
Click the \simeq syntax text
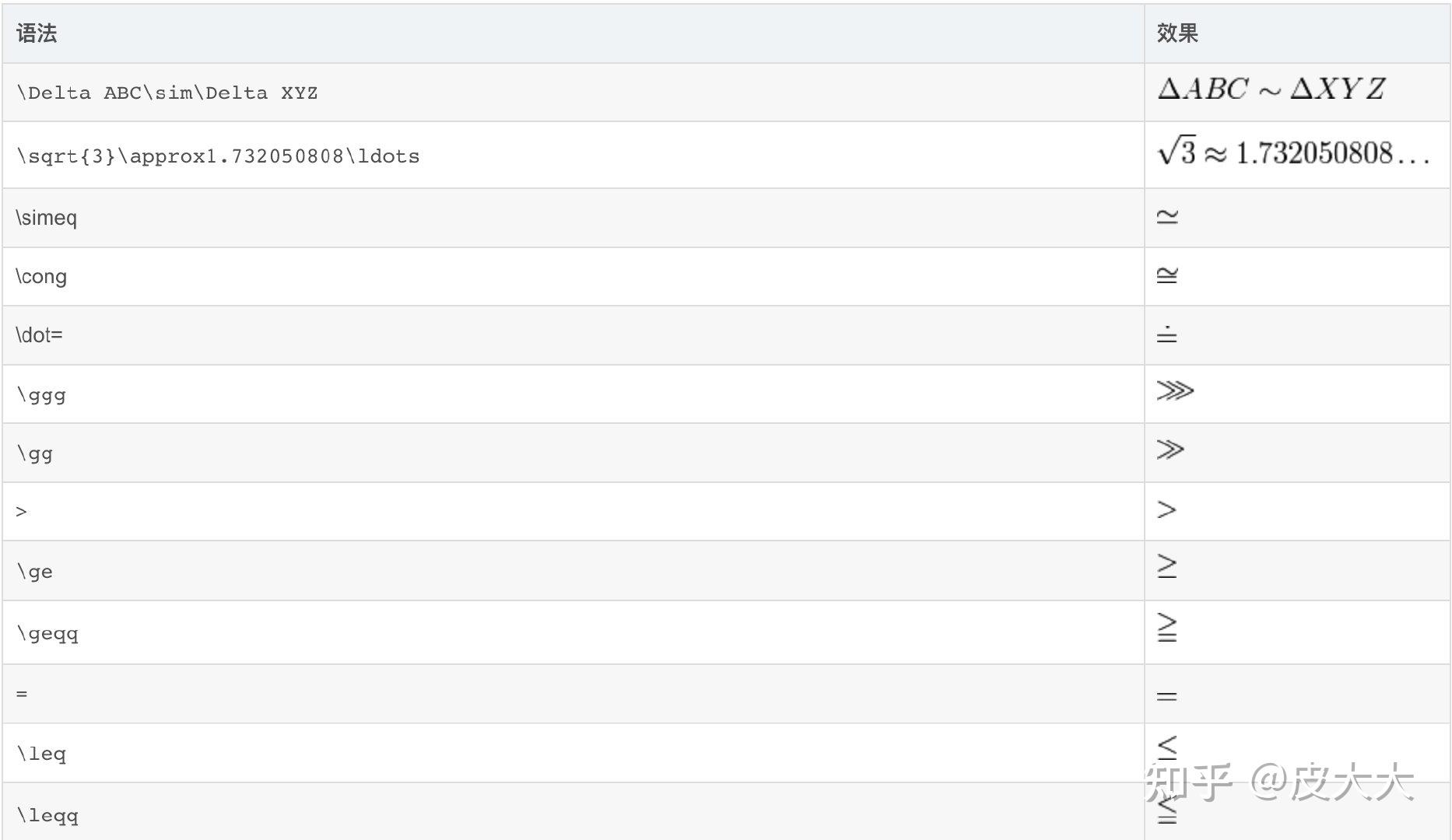tap(46, 218)
